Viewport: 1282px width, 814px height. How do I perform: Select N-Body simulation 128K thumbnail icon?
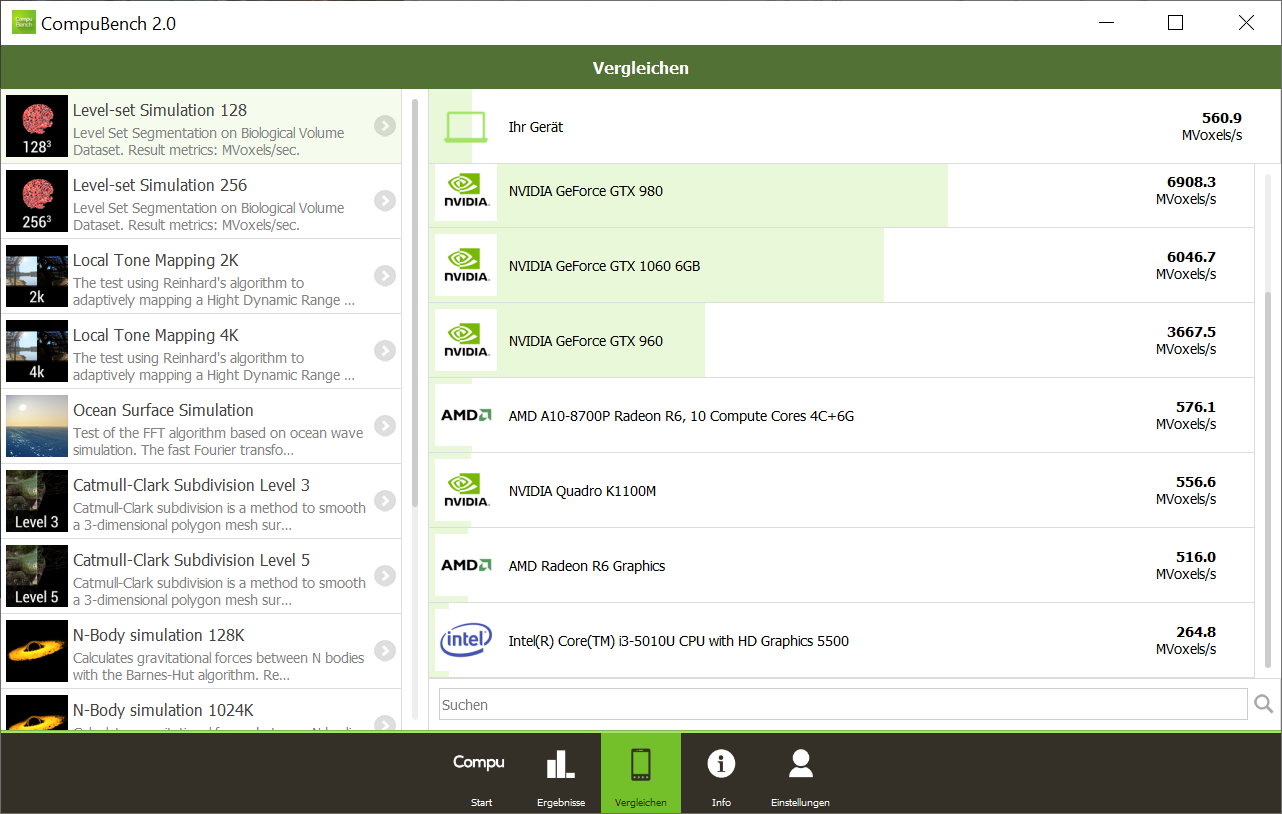37,651
